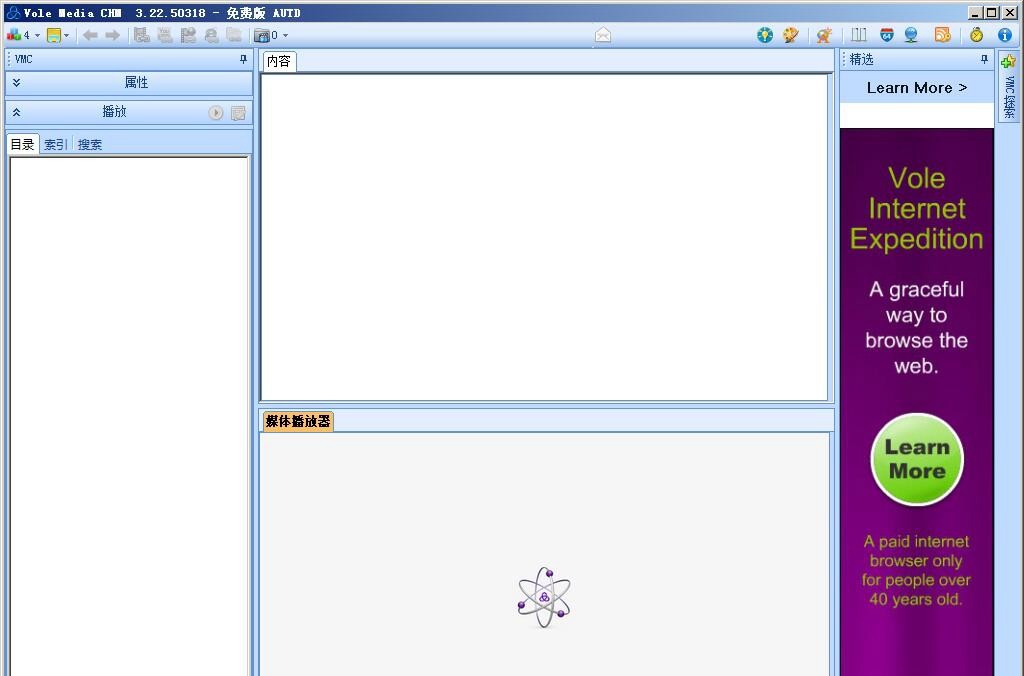This screenshot has height=676, width=1024.
Task: Click the green Learn More round button
Action: click(917, 459)
